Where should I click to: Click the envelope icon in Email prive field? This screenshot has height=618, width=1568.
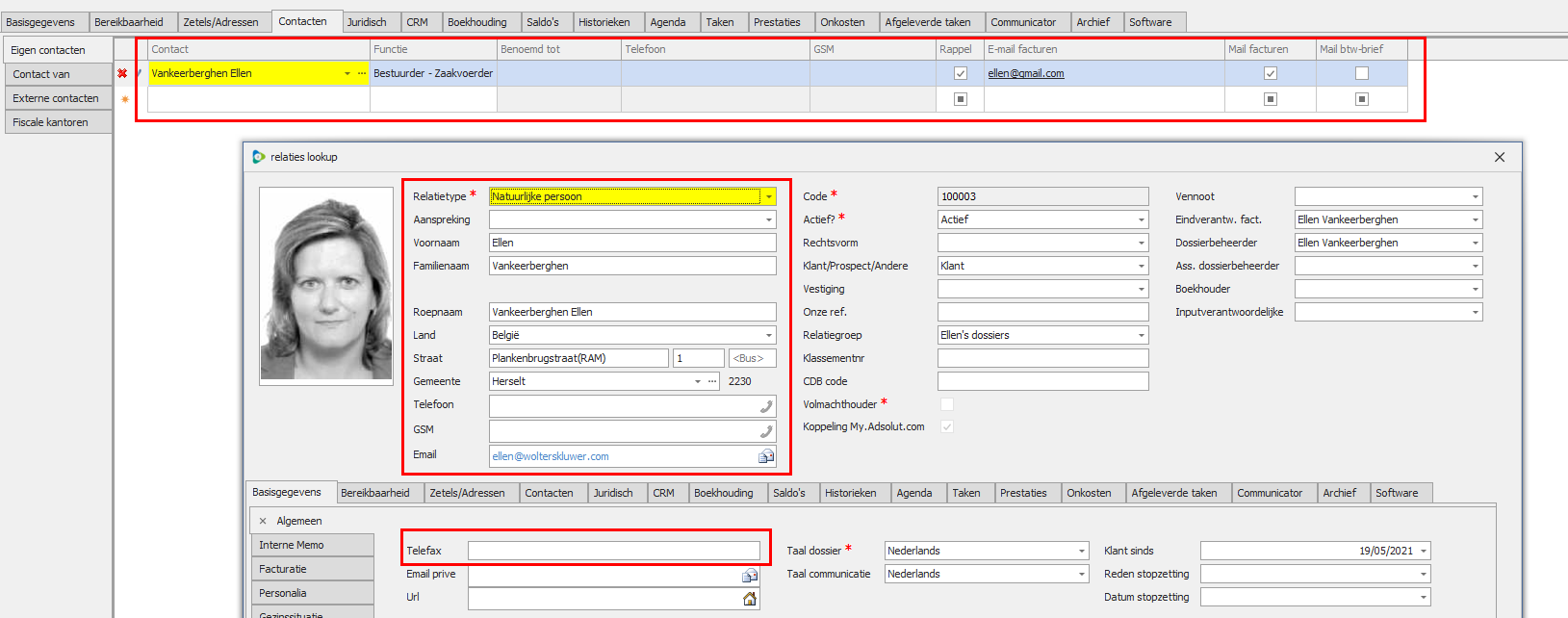tap(750, 575)
